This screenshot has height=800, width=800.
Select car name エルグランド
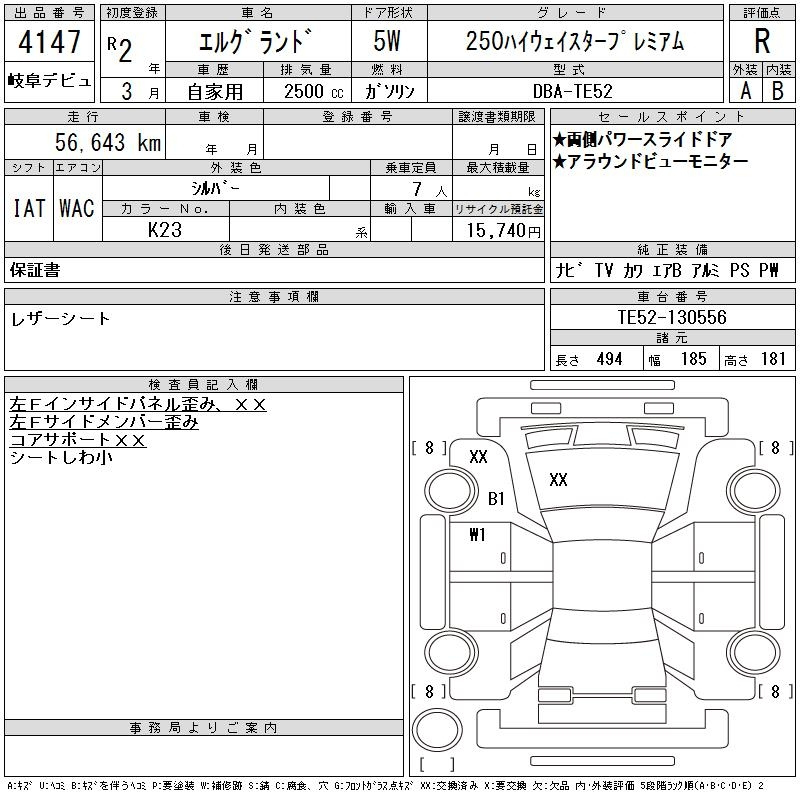tap(255, 41)
